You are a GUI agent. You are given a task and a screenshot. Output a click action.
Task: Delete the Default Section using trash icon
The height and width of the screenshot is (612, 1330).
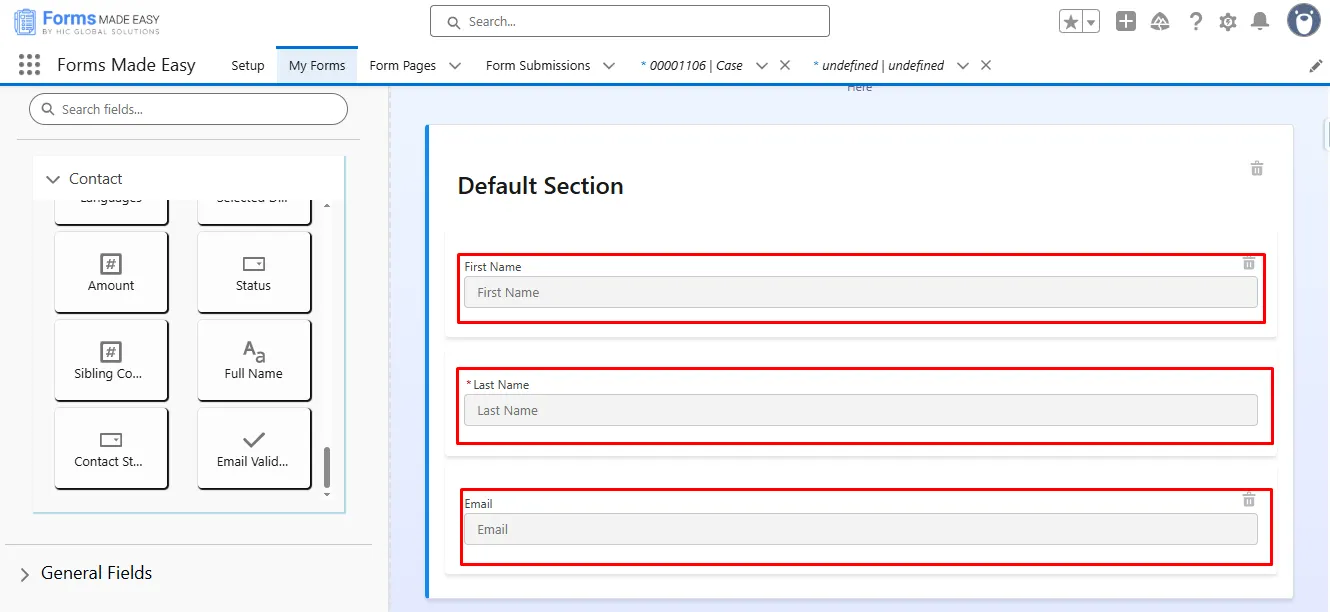1257,168
